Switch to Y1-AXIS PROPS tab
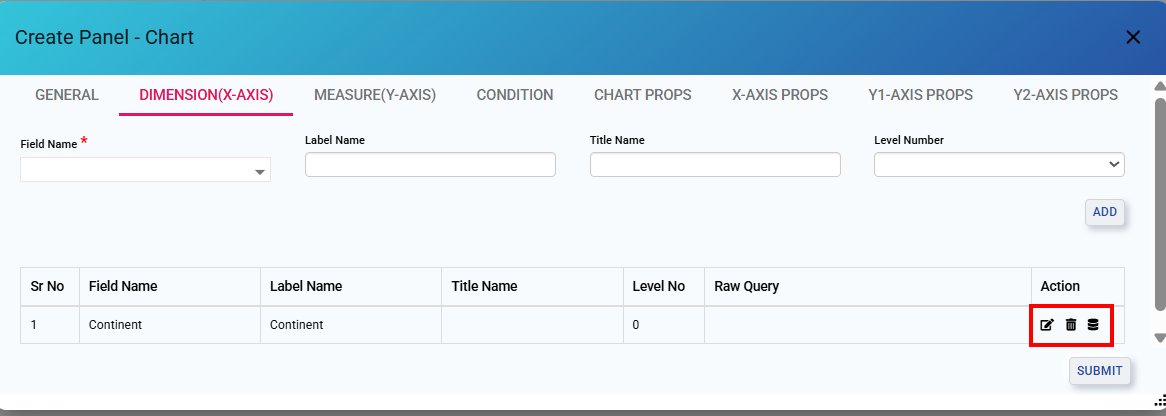 (x=920, y=96)
